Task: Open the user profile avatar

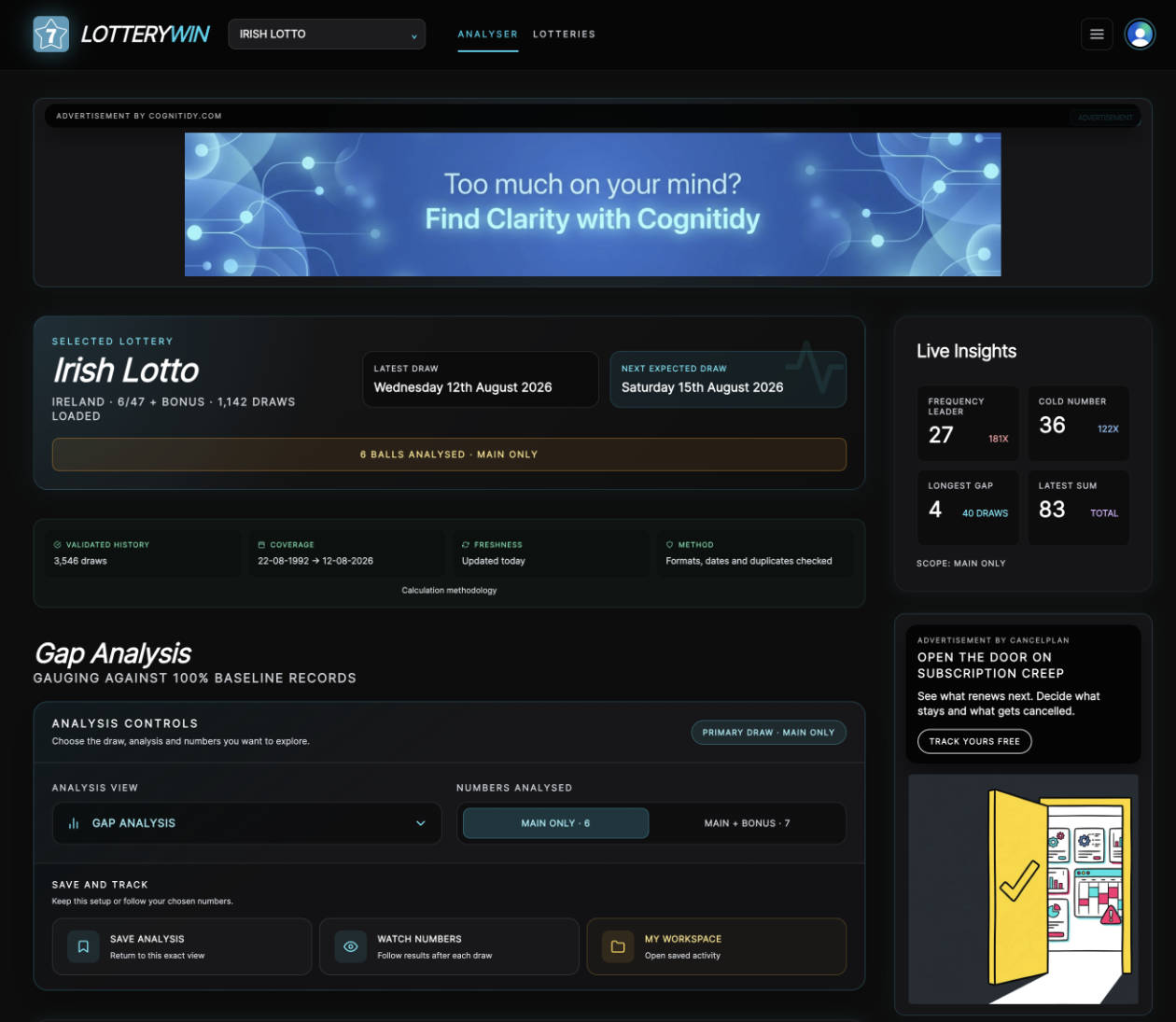Action: click(1140, 35)
